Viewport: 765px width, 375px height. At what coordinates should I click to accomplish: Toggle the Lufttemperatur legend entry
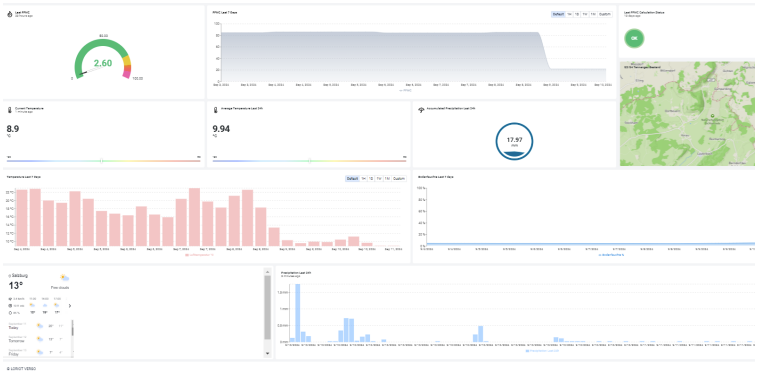[x=200, y=255]
